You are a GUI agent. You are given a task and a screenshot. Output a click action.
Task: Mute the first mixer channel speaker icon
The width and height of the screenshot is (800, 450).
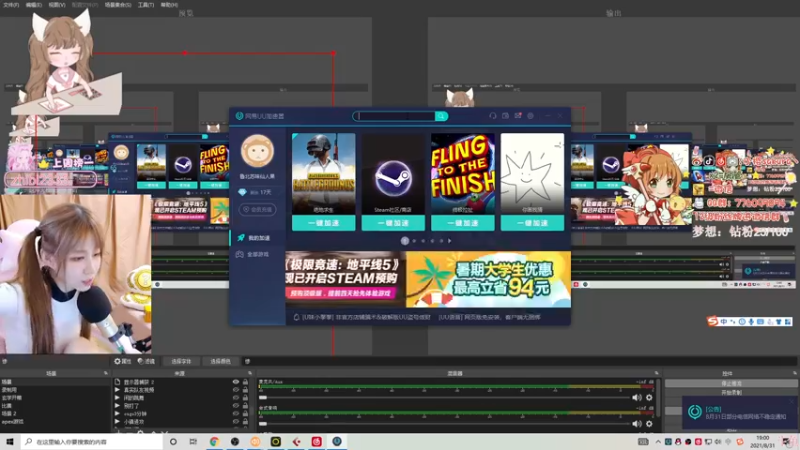(636, 397)
